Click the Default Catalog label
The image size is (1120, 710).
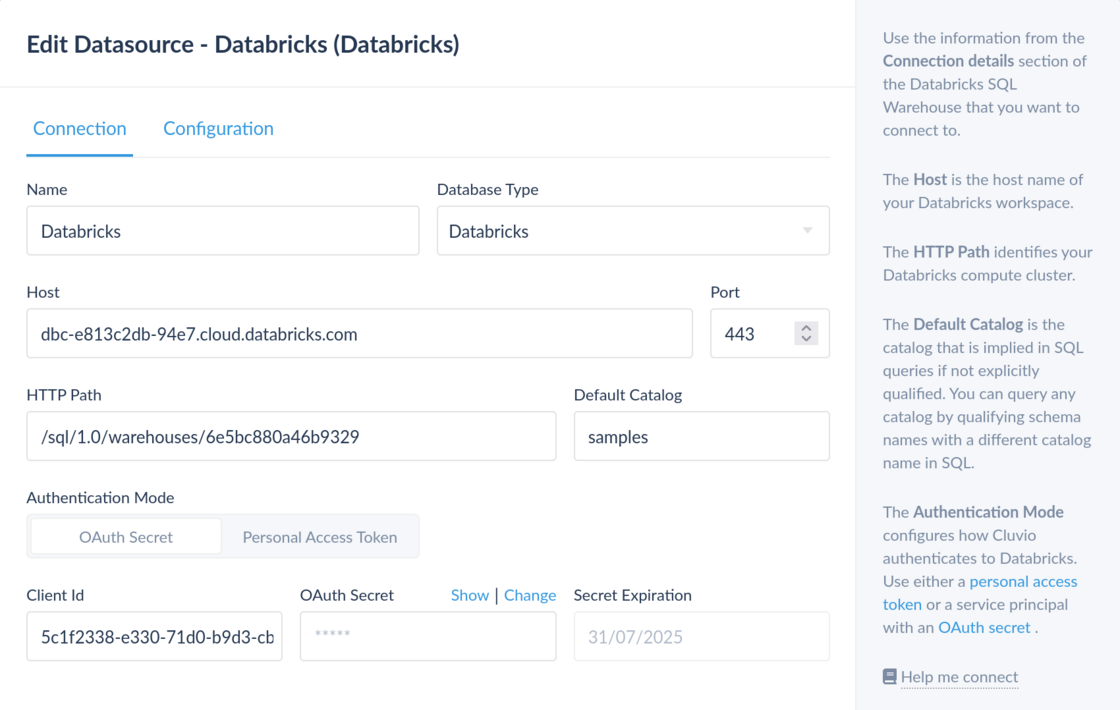point(627,395)
